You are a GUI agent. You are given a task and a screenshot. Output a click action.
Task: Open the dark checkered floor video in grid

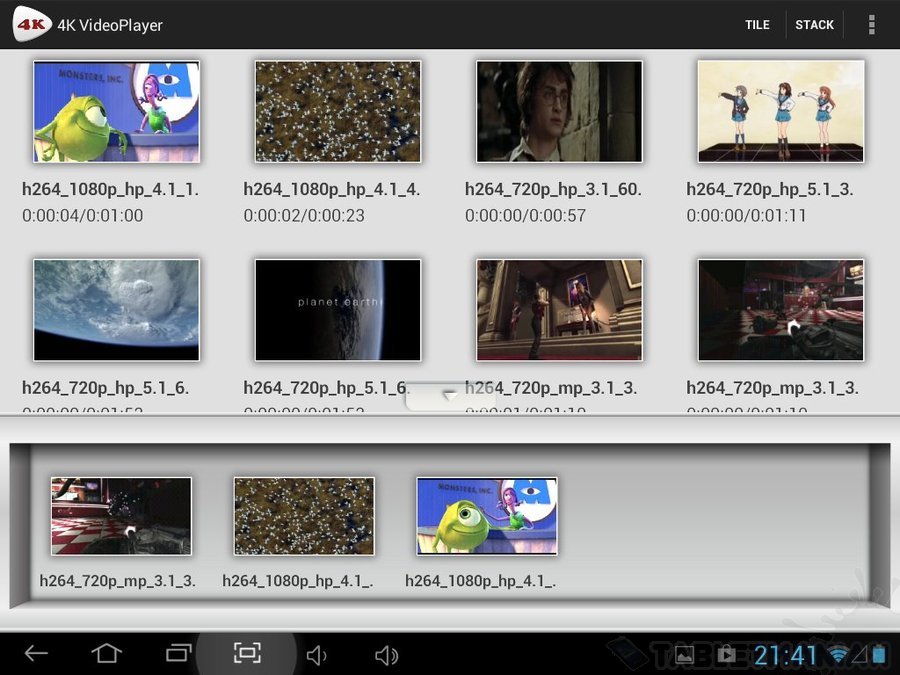pyautogui.click(x=781, y=310)
